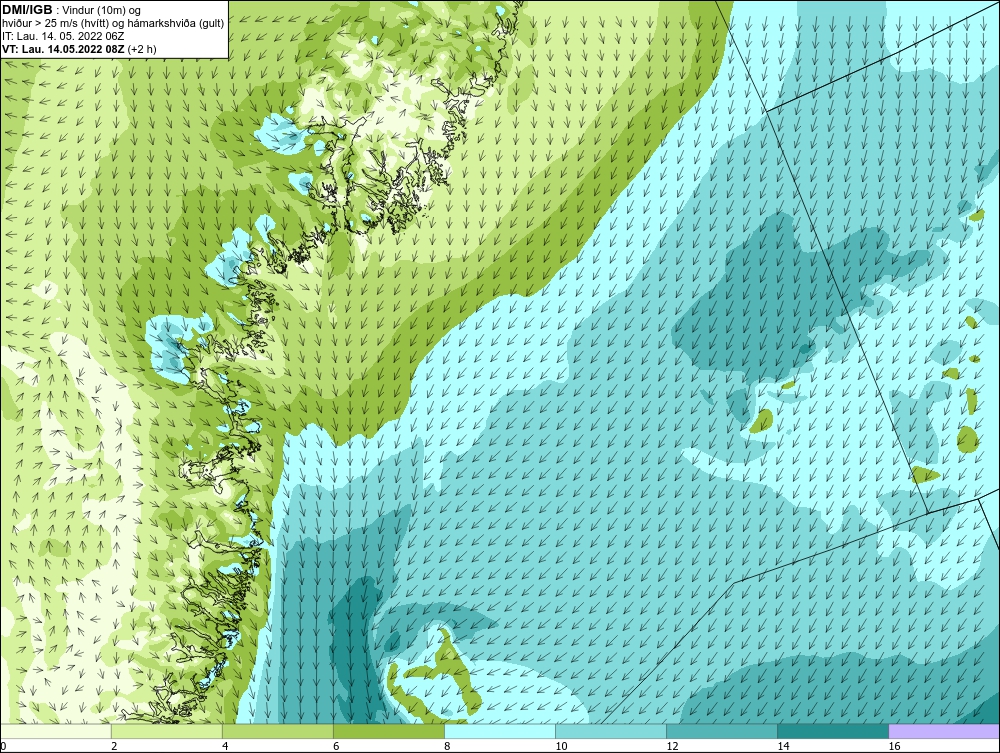Click the 12–14 m/s teal legend swatch
This screenshot has width=1000, height=753.
click(x=721, y=731)
